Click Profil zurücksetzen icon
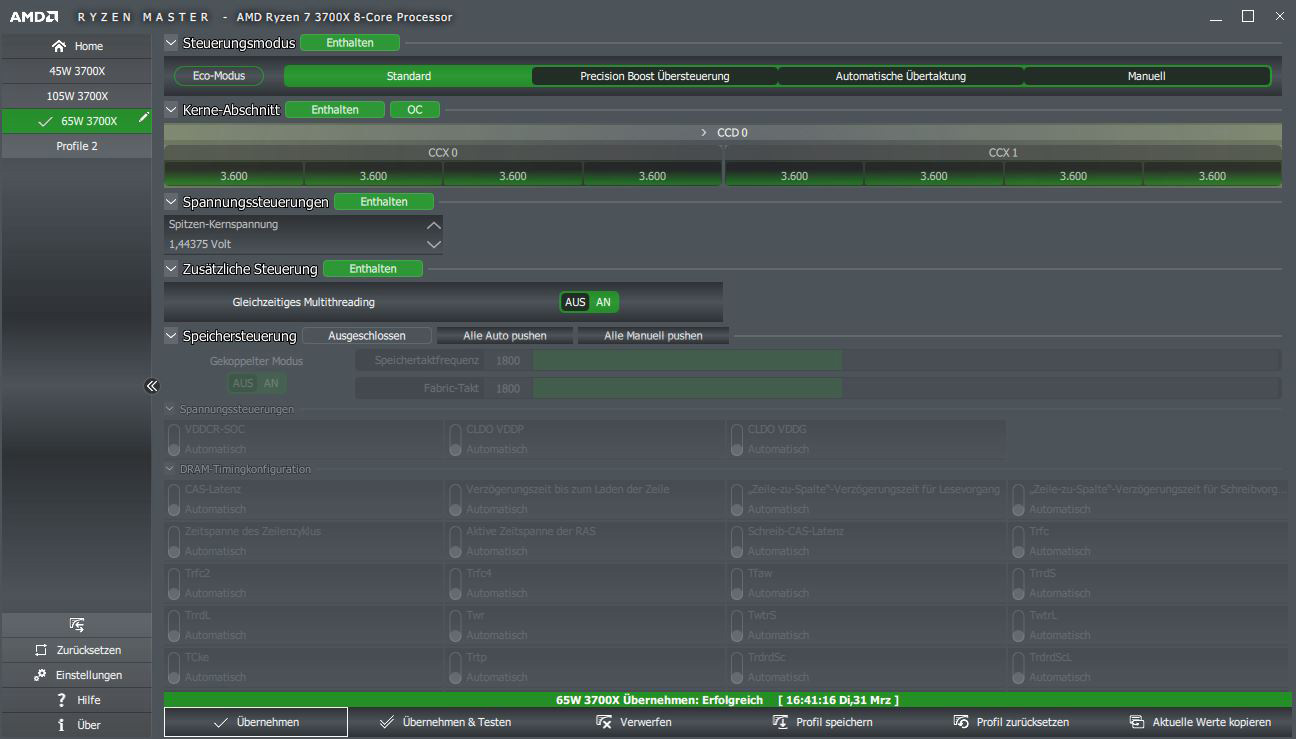The height and width of the screenshot is (739, 1296). coord(961,722)
